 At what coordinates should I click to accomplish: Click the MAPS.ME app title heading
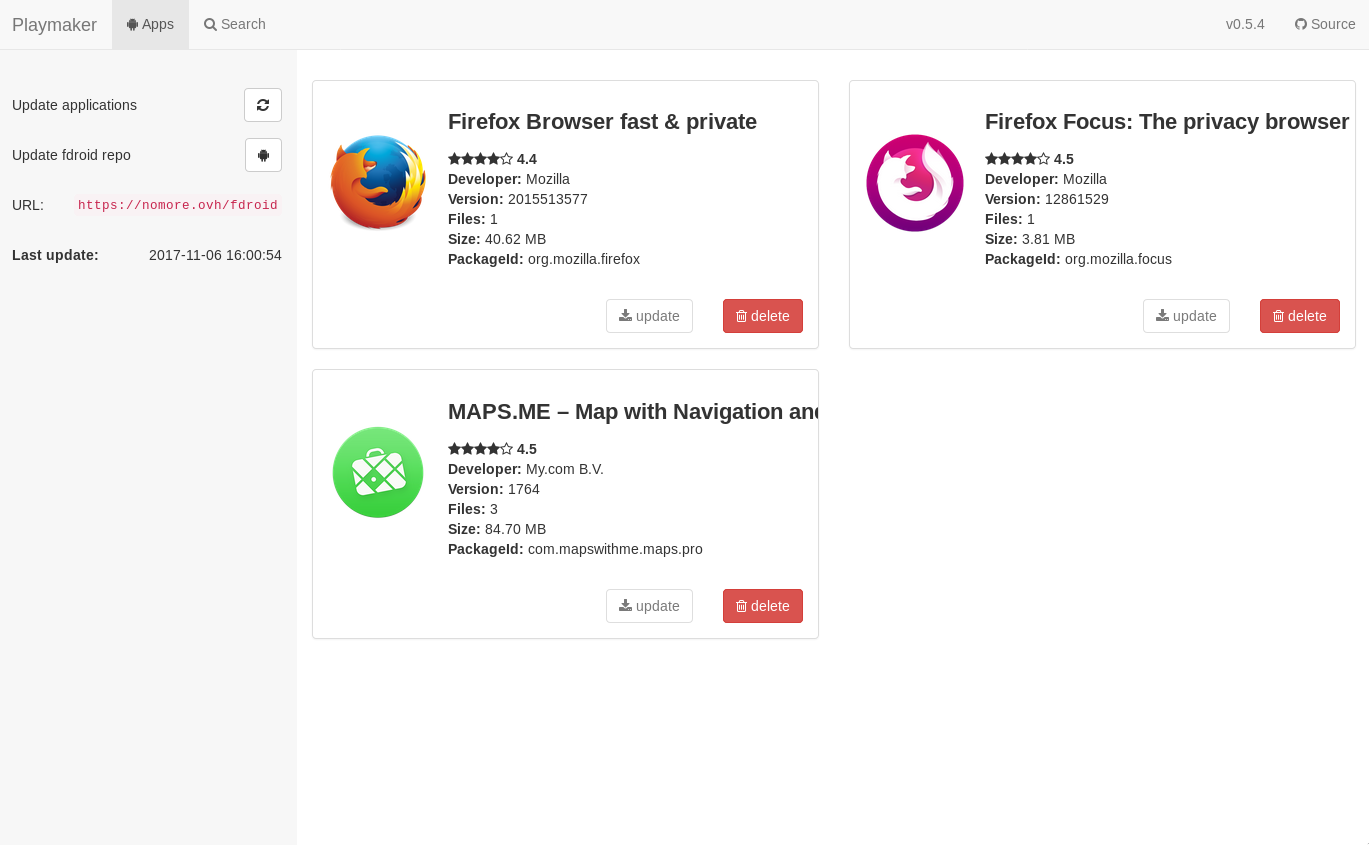point(632,412)
